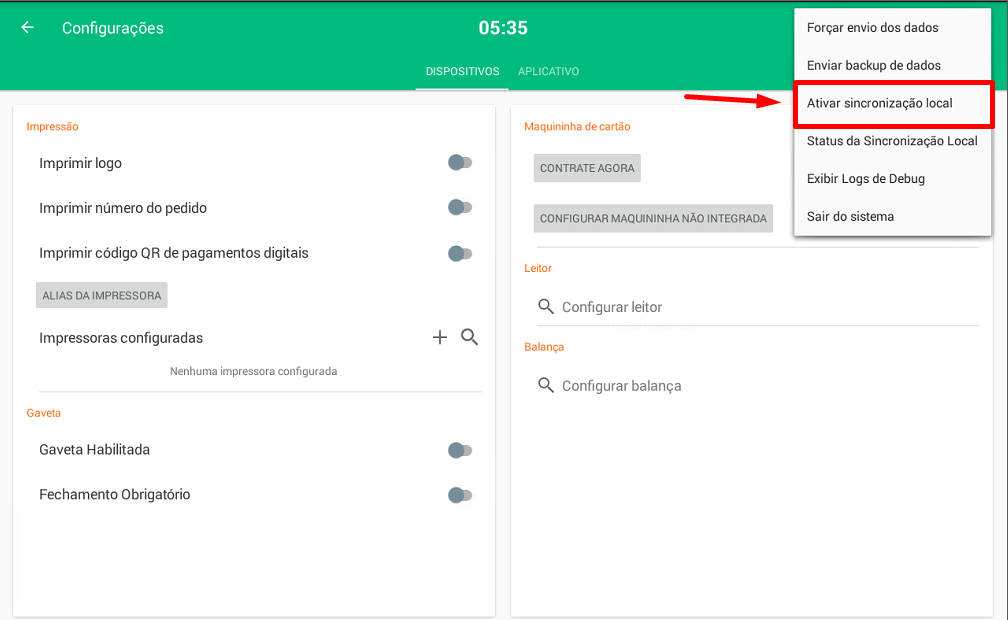Click the Gaveta section header
This screenshot has height=620, width=1008.
[x=44, y=413]
